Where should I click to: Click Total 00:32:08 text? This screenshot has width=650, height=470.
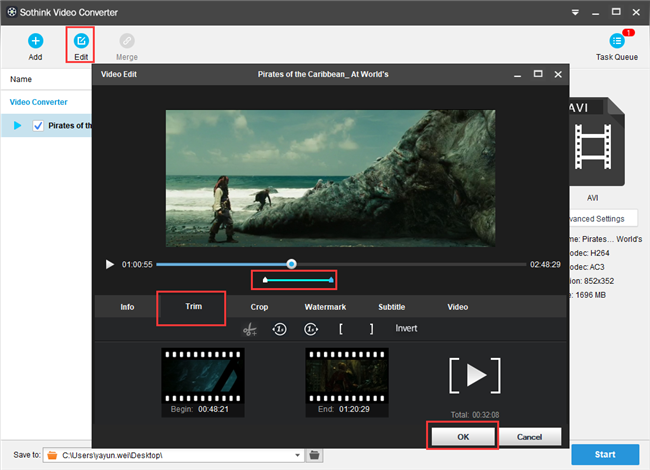(475, 415)
